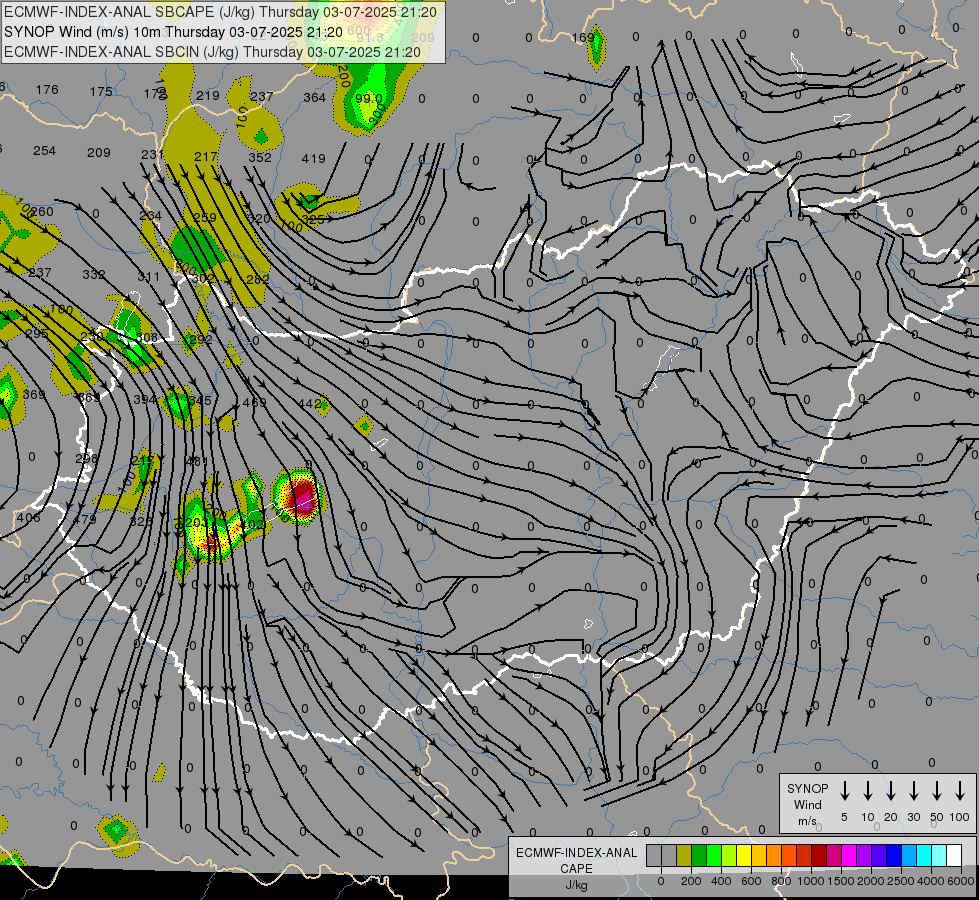The height and width of the screenshot is (900, 979).
Task: Click the 442 CAPE value on map
Action: (x=310, y=404)
